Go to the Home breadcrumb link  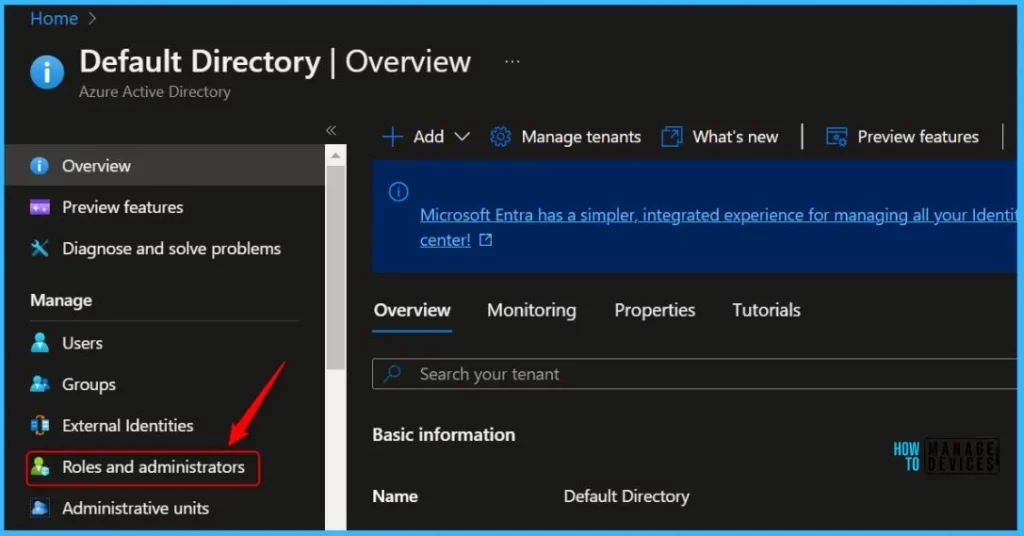(54, 18)
